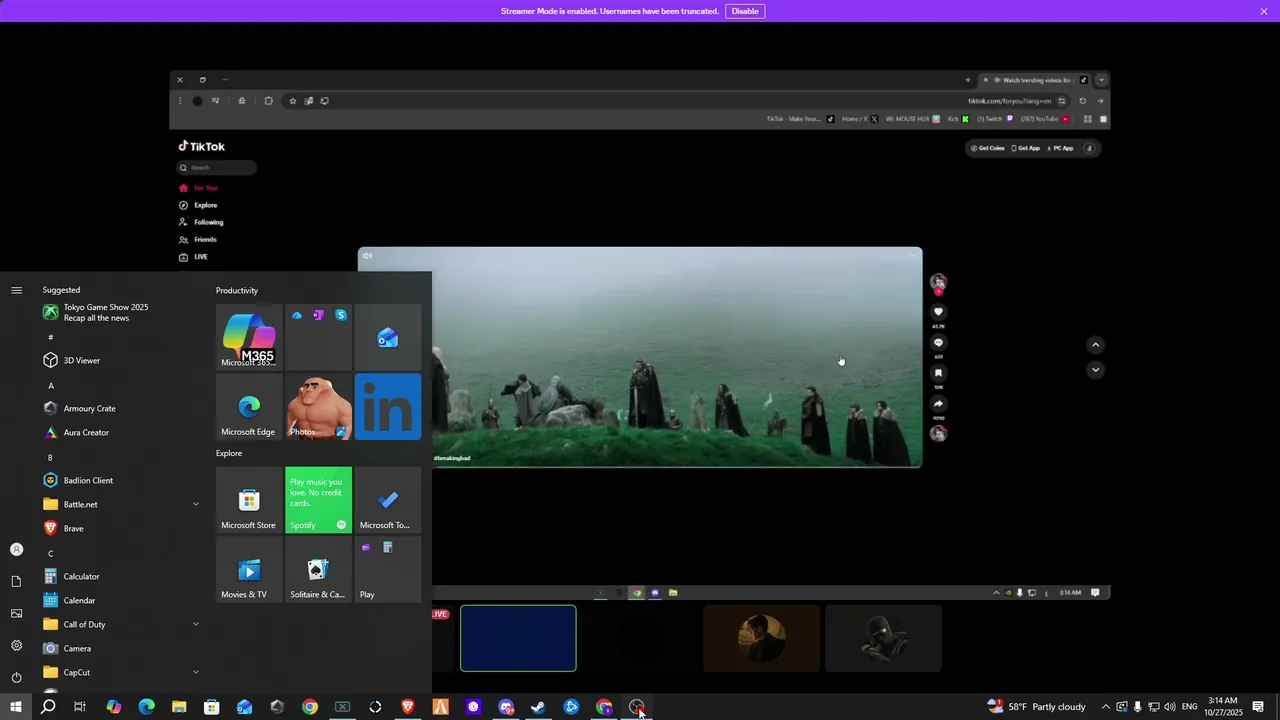This screenshot has width=1280, height=720.
Task: Expand the Battle.net folder
Action: (120, 504)
